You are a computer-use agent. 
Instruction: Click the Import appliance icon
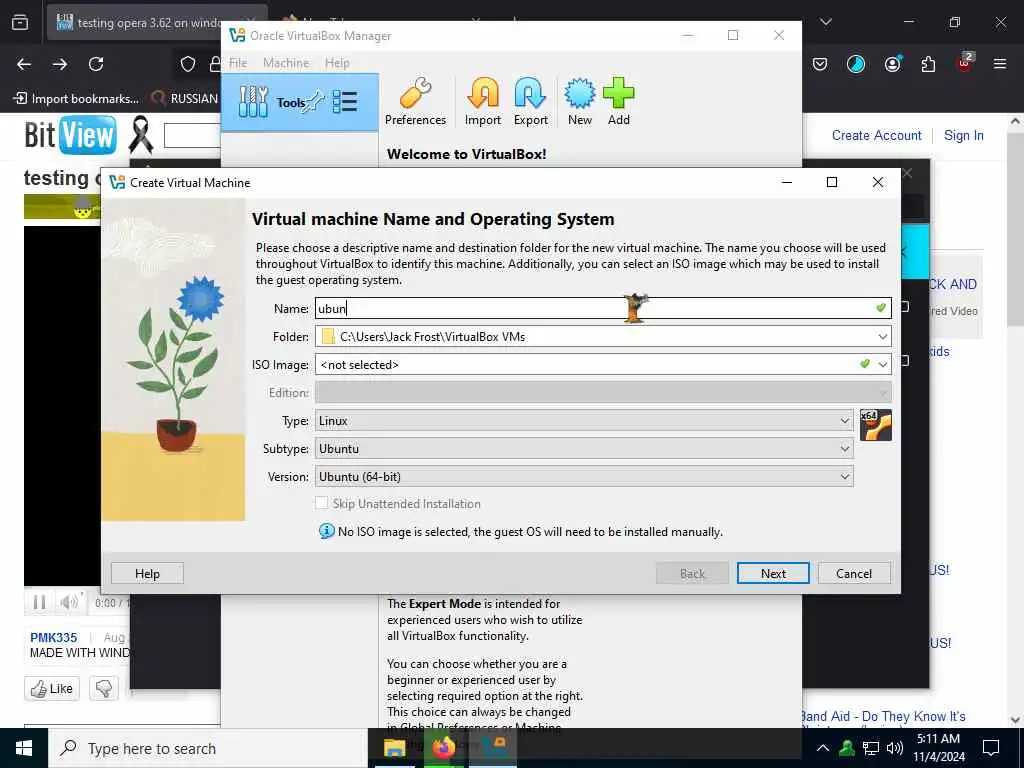[x=483, y=93]
